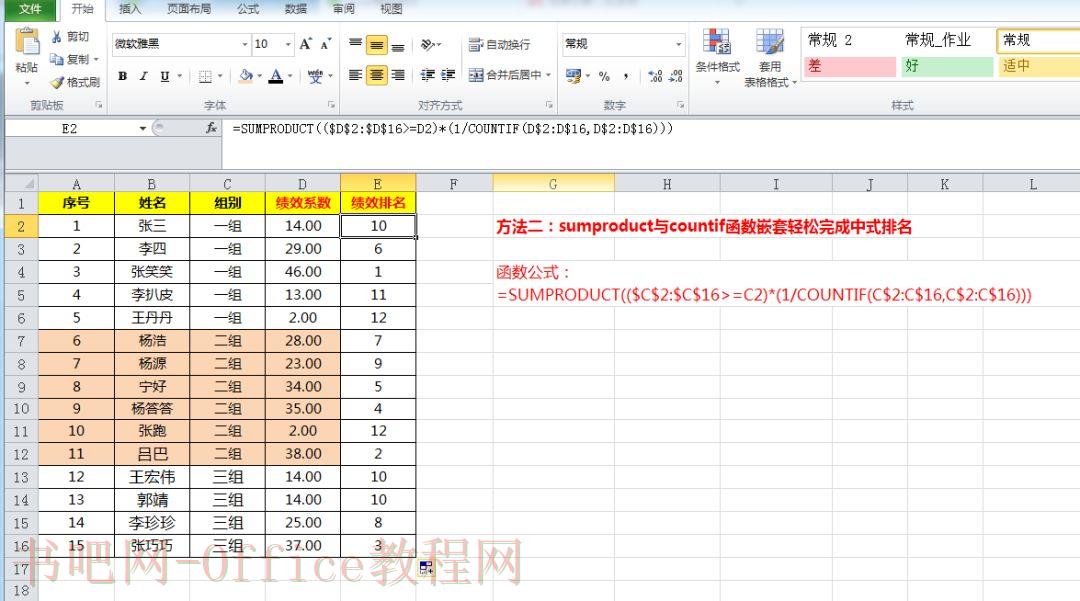
Task: Expand the Name Box dropdown arrow
Action: click(143, 129)
